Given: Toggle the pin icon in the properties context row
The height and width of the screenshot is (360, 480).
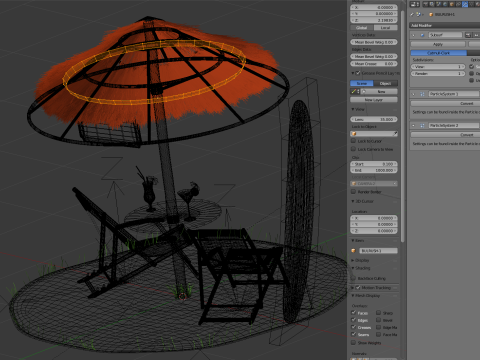Looking at the screenshot, I should [412, 14].
